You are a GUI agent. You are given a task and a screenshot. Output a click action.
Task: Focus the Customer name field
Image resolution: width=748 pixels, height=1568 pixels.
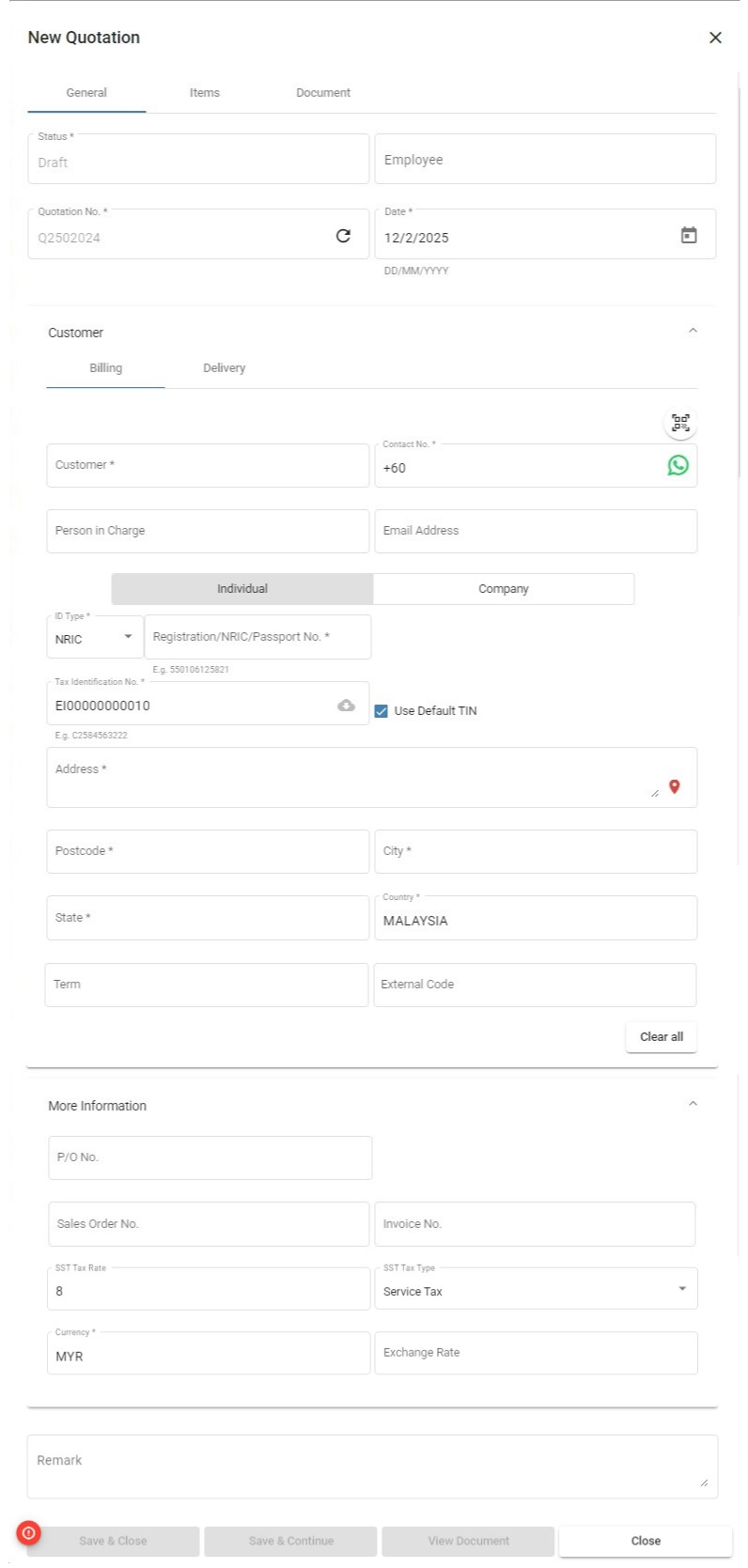[x=208, y=465]
